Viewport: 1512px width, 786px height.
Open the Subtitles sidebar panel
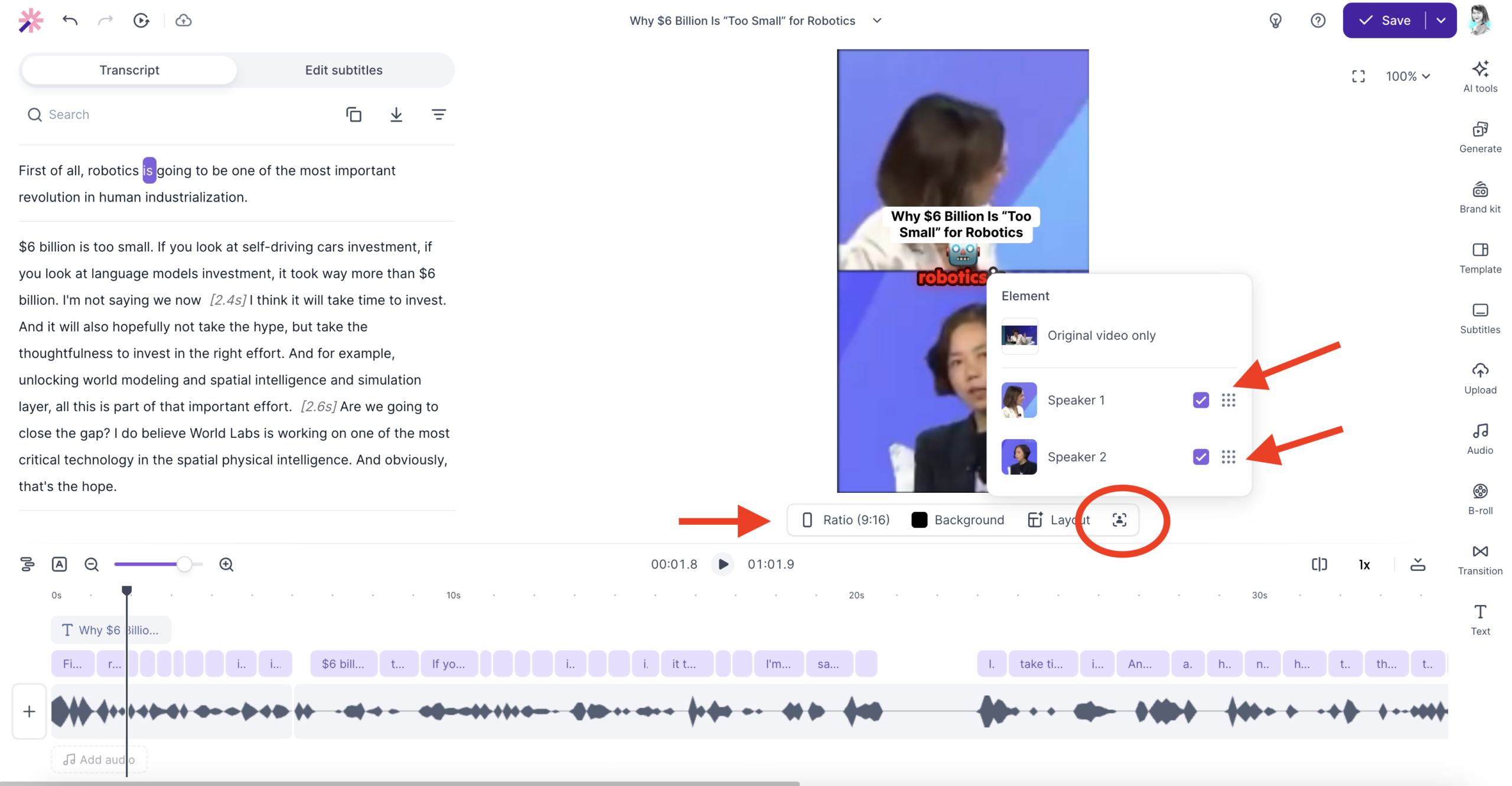click(x=1479, y=317)
